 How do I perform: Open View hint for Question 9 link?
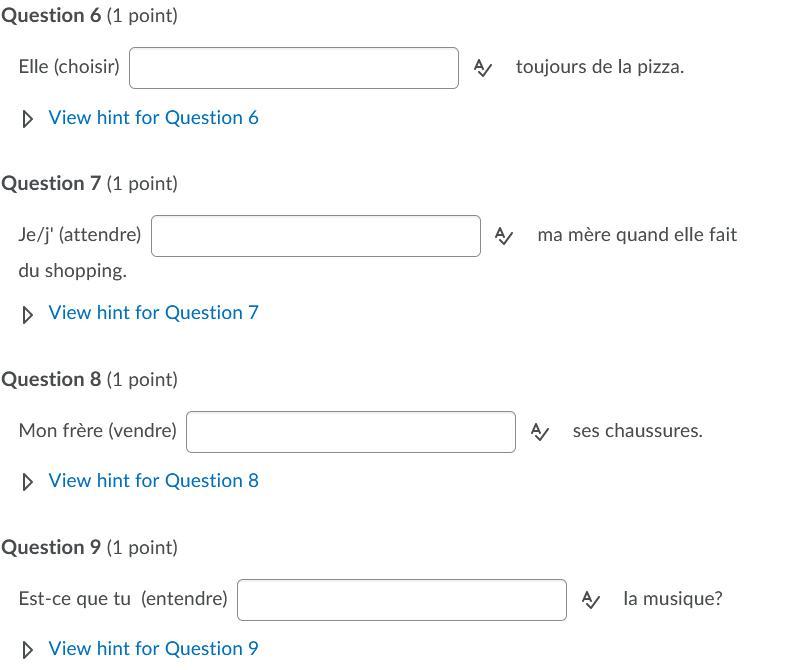153,649
